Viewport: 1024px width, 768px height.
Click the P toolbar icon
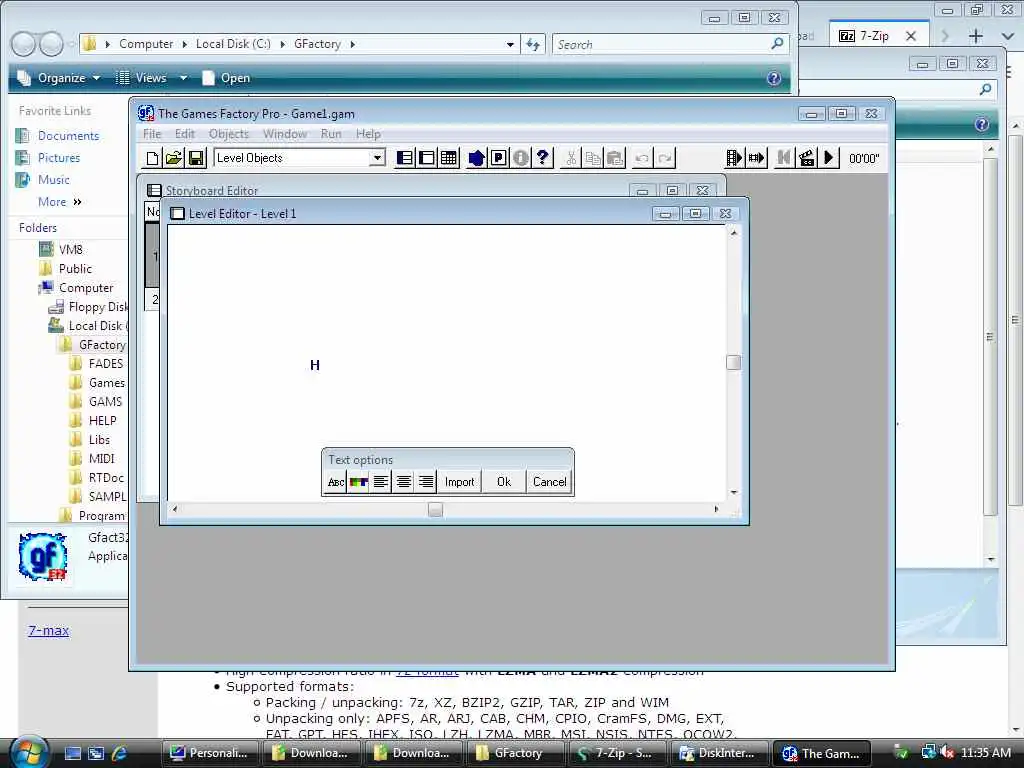click(x=498, y=158)
